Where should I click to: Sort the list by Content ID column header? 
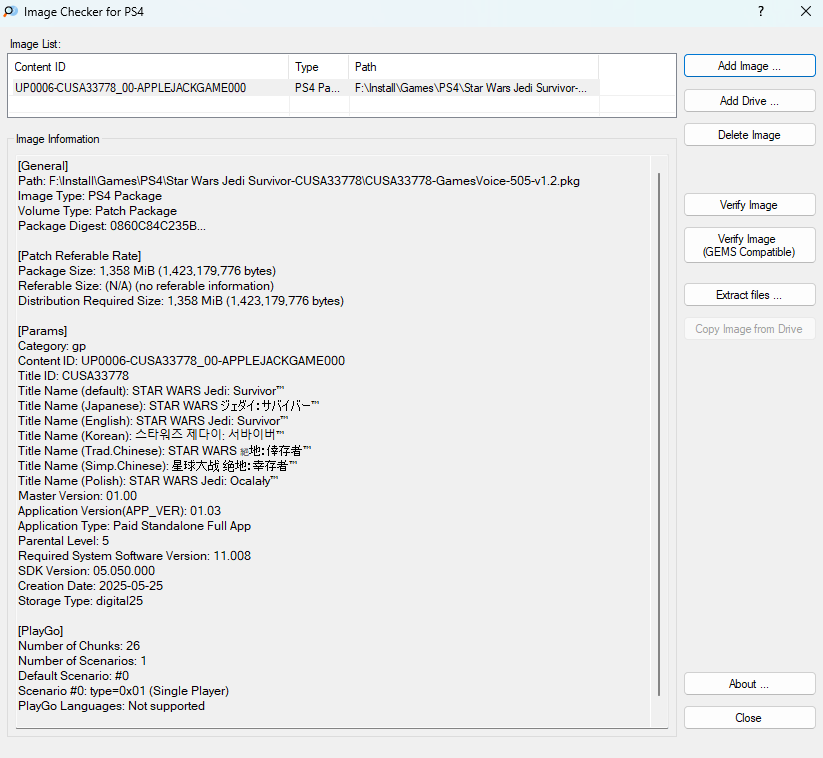coord(148,67)
